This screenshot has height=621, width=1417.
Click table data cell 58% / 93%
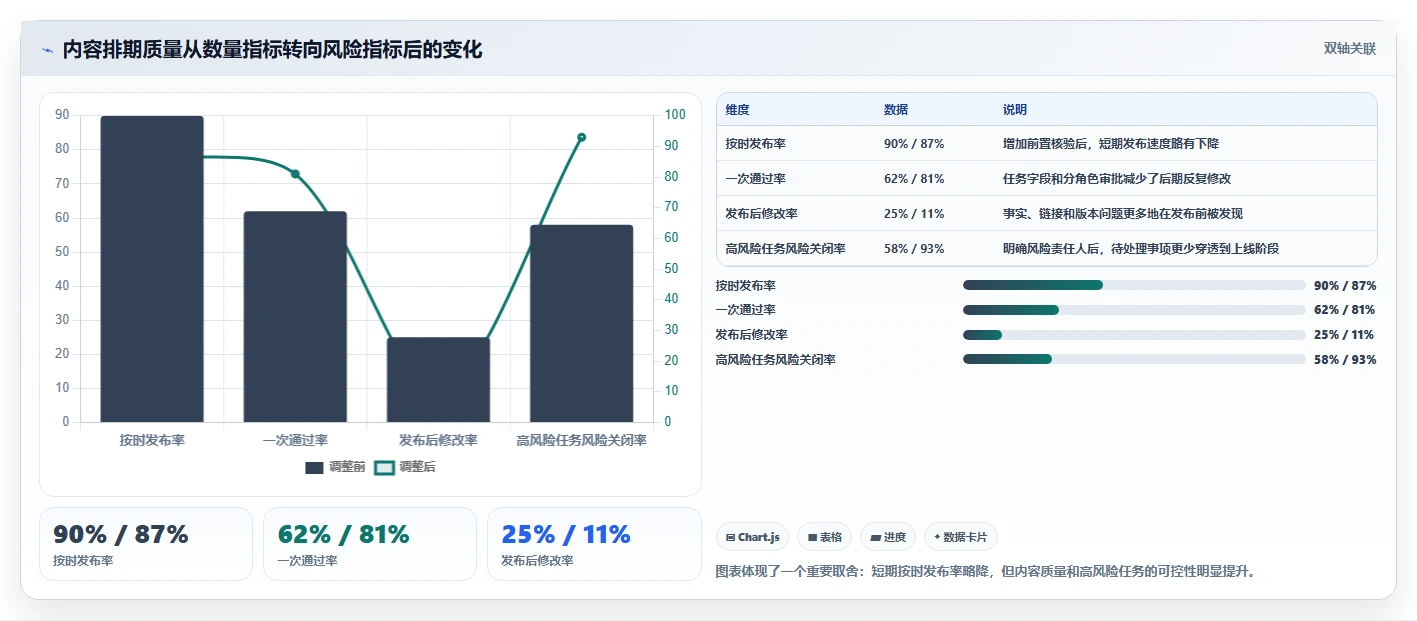[914, 249]
